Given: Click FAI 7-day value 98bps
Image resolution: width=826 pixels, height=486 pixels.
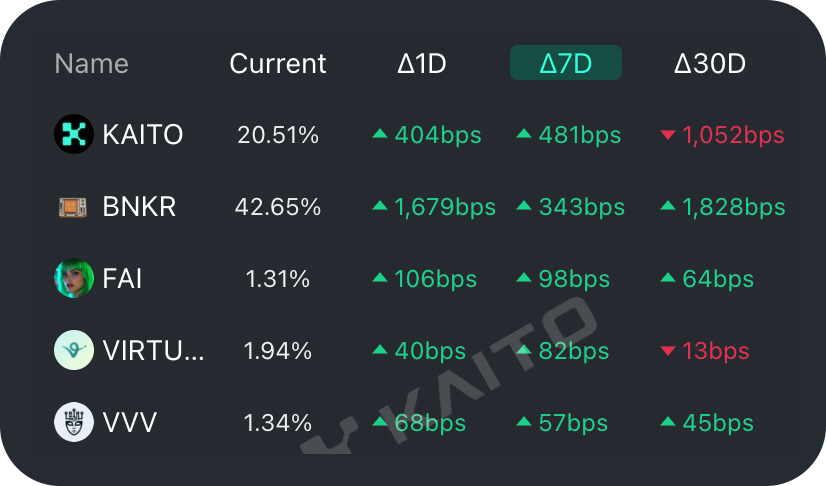Looking at the screenshot, I should pos(573,279).
